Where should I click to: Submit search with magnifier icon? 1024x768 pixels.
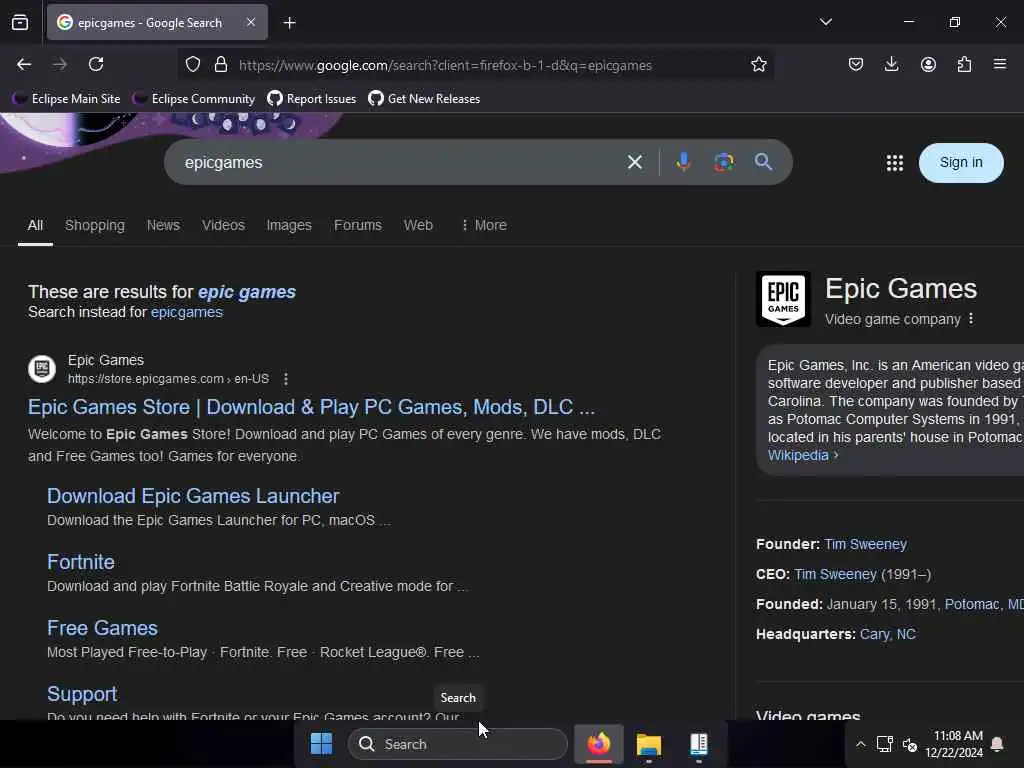[763, 162]
